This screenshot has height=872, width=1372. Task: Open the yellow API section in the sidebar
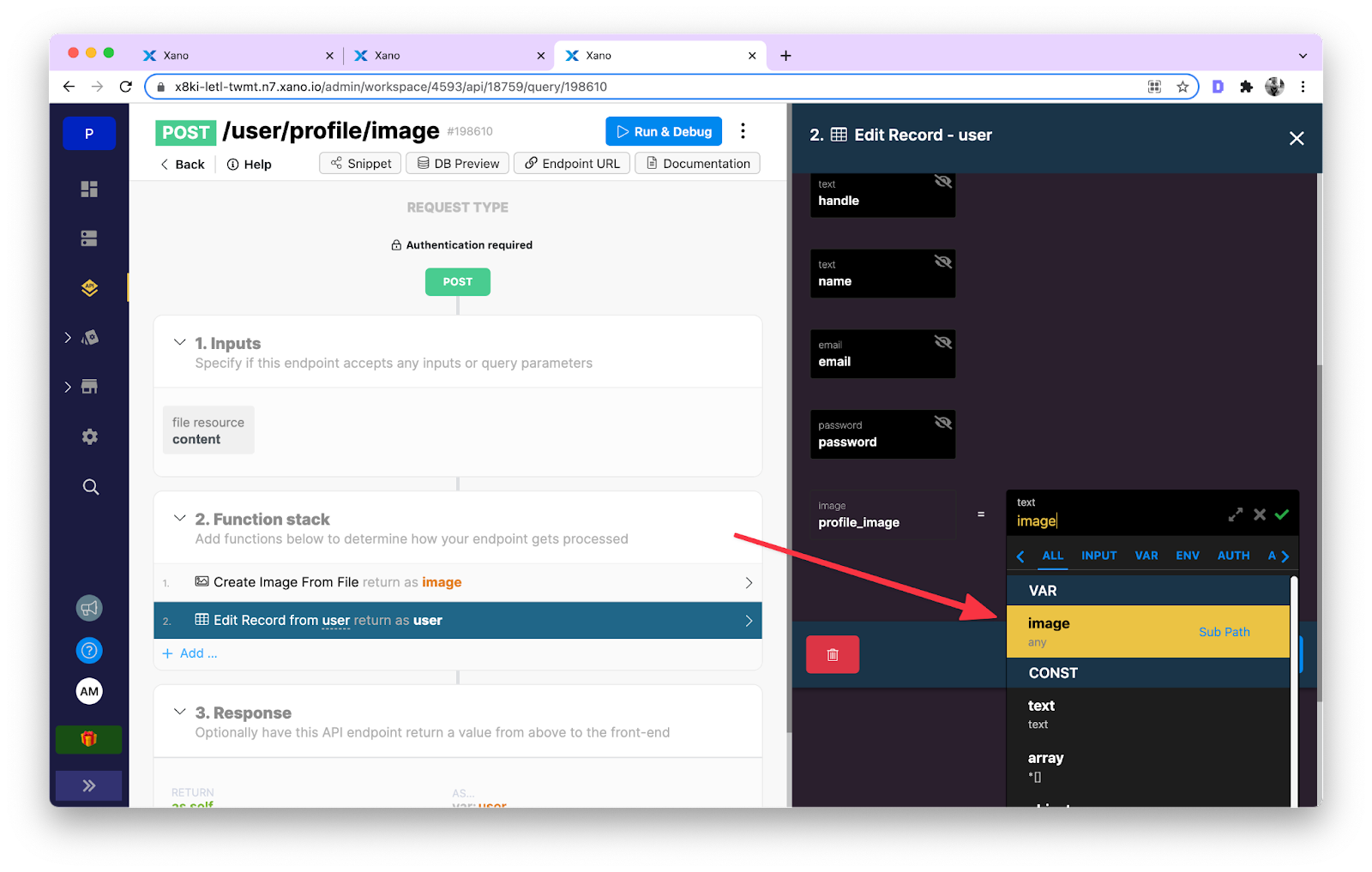pos(88,288)
